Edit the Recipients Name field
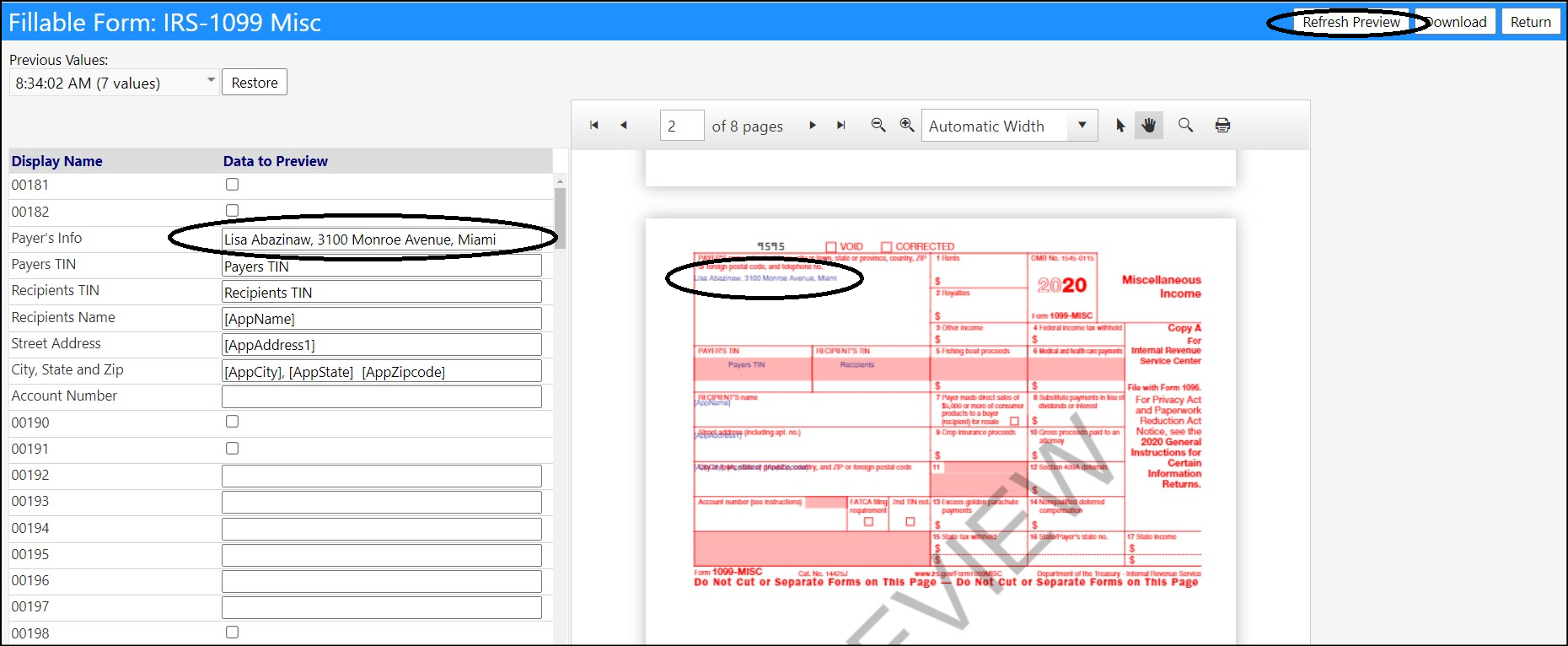The width and height of the screenshot is (1568, 646). click(382, 319)
